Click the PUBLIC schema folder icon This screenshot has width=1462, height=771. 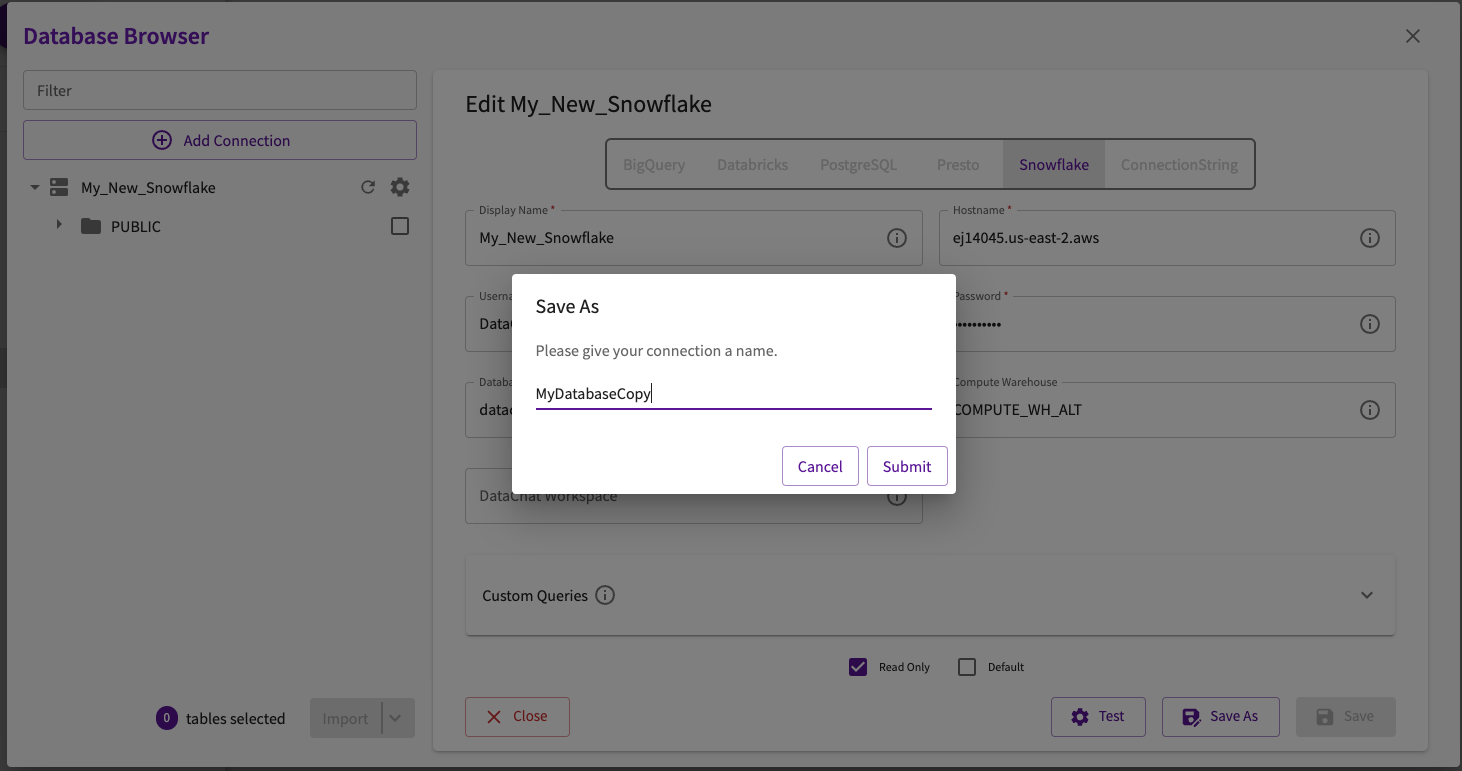point(91,226)
